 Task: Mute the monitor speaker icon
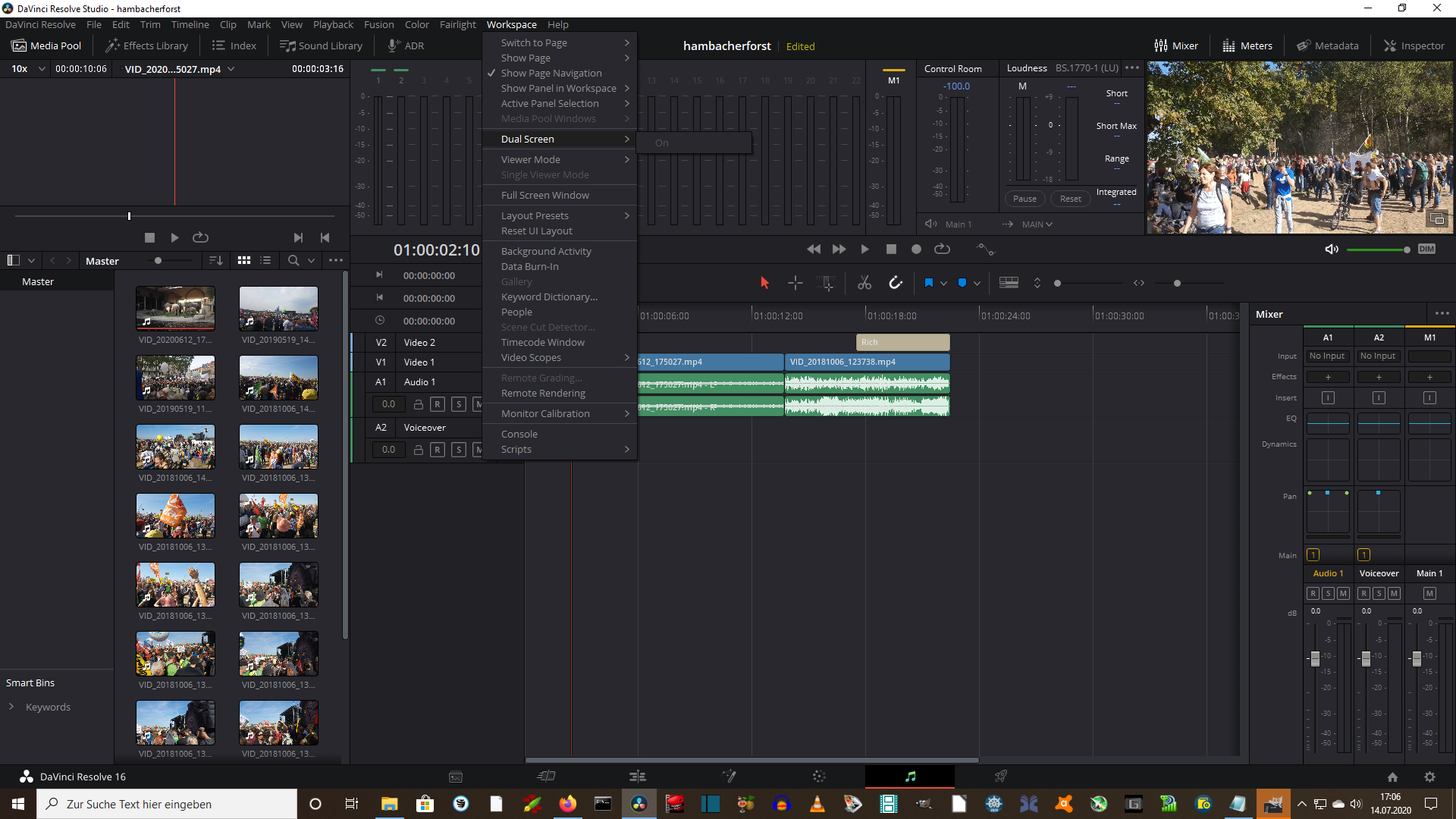(x=1332, y=249)
